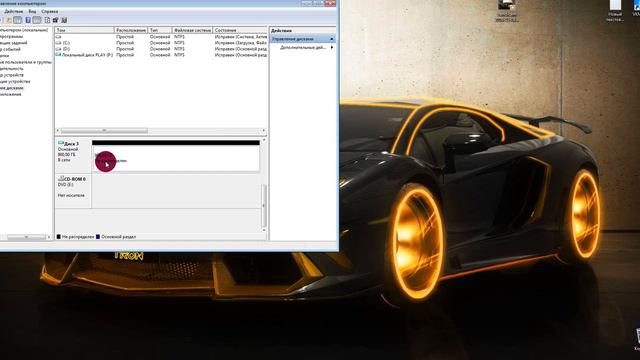Select Службы и приложения tree node
640x360 pixels.
[11, 94]
